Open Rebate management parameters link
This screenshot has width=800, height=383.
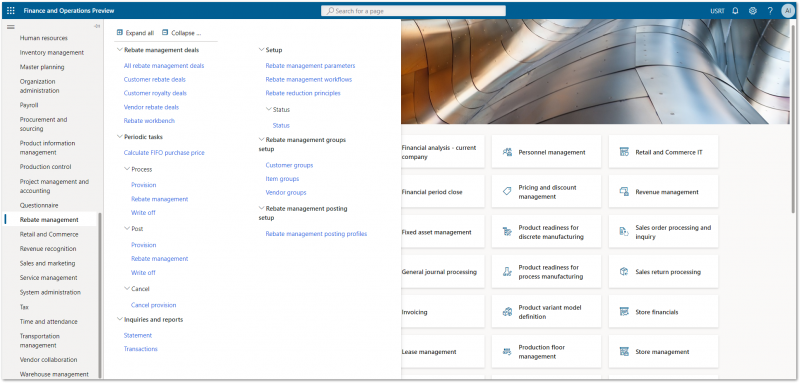310,66
